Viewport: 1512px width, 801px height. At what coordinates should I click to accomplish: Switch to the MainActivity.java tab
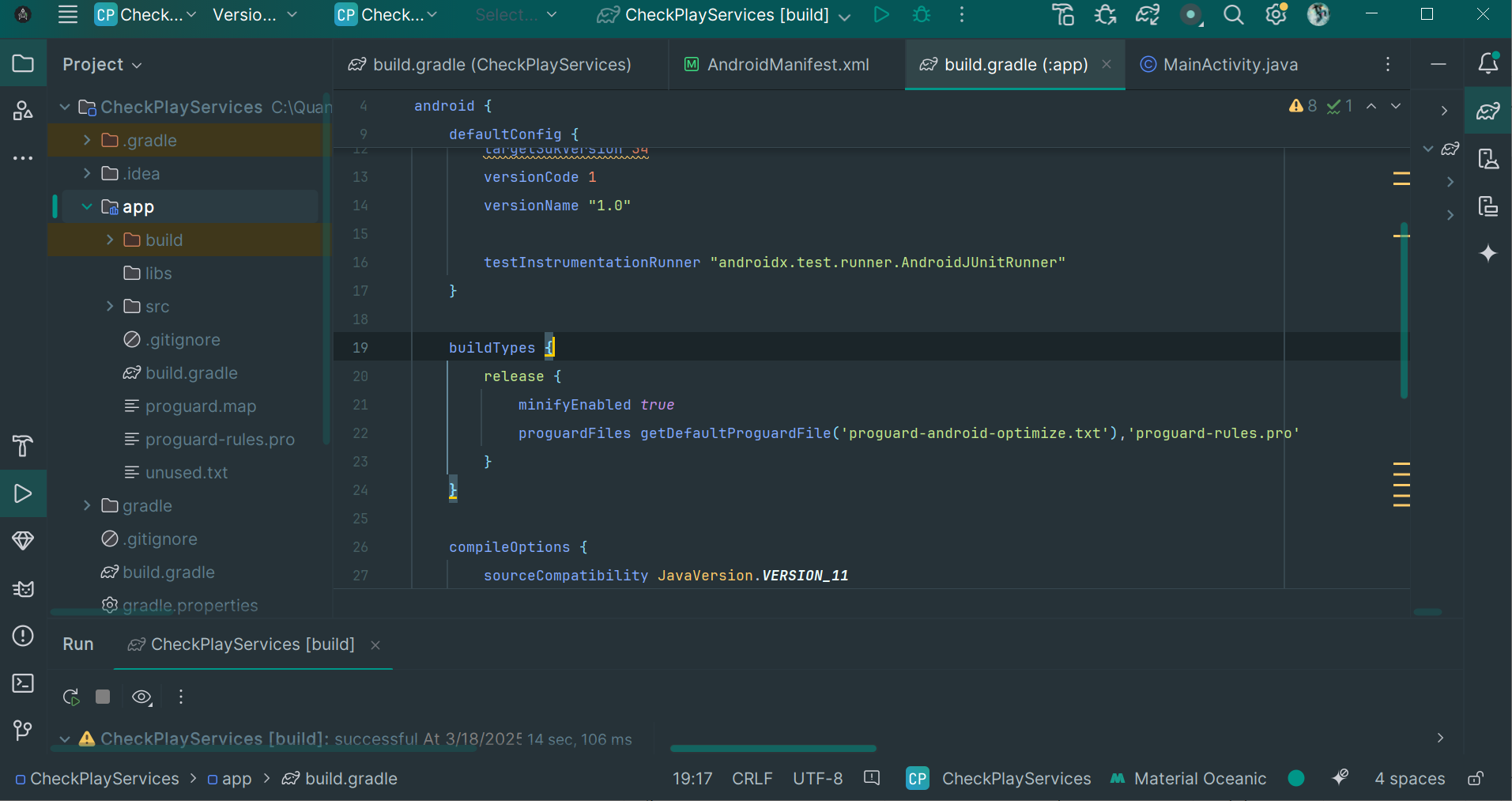click(1230, 65)
